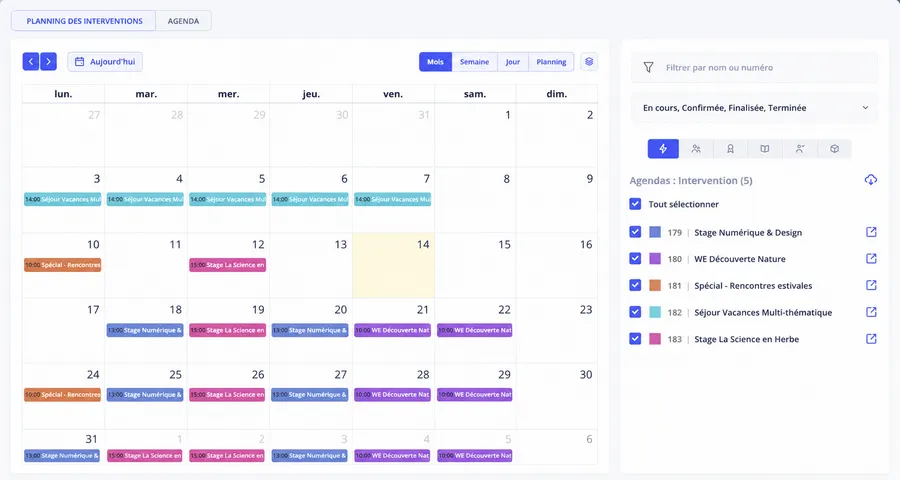Click the purple color swatch for agenda 180
The width and height of the screenshot is (900, 480).
click(x=655, y=258)
